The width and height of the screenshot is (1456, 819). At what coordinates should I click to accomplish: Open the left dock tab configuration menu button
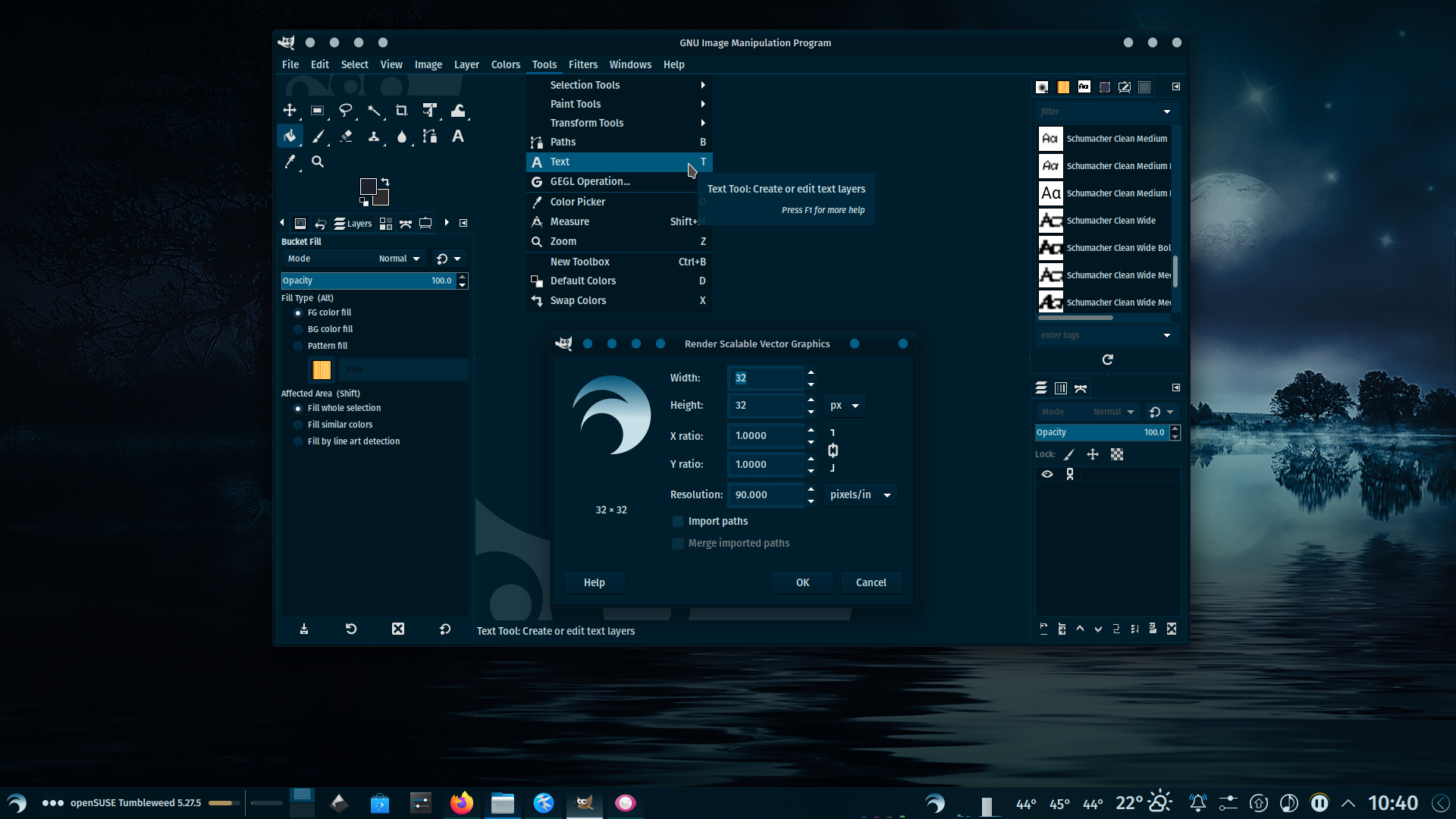point(463,223)
